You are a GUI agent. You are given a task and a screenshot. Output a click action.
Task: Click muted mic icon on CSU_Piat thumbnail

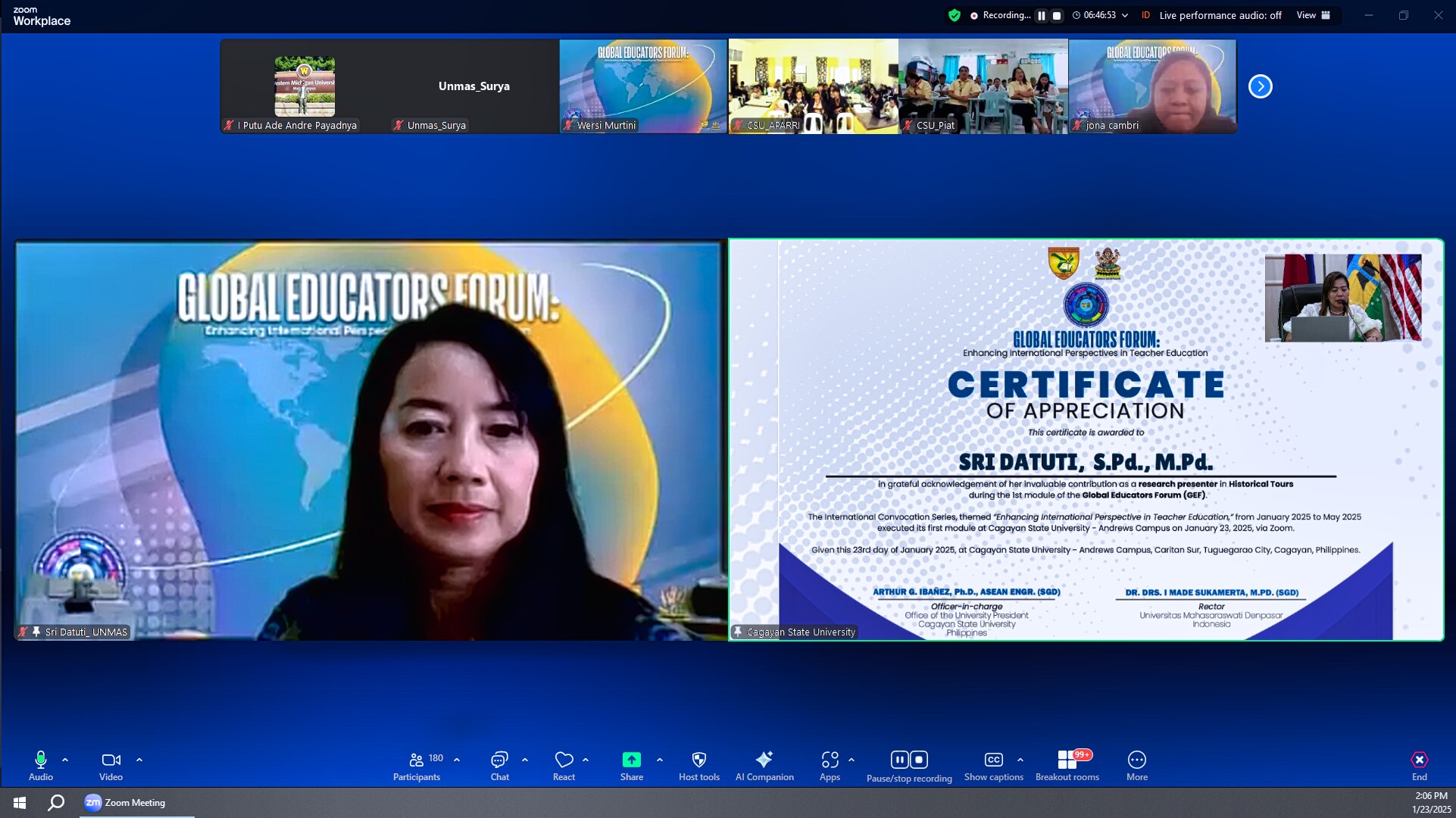coord(908,125)
